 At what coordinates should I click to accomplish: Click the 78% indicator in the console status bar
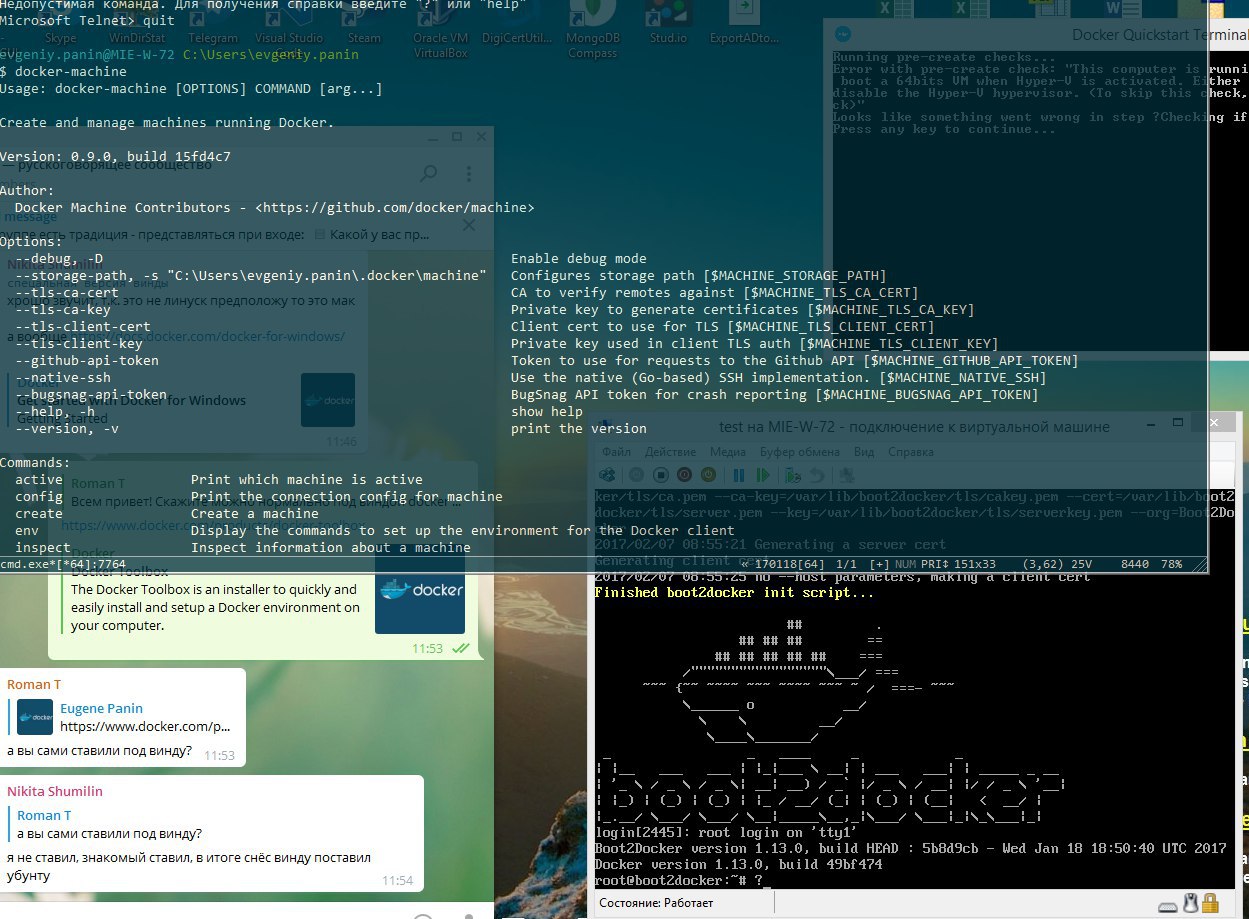click(x=1172, y=564)
